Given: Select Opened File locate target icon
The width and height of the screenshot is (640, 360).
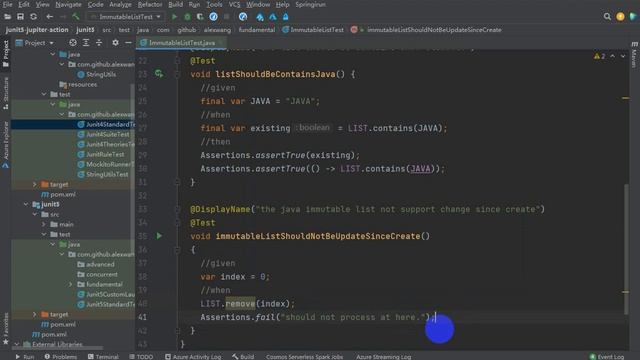Looking at the screenshot, I should click(x=73, y=42).
